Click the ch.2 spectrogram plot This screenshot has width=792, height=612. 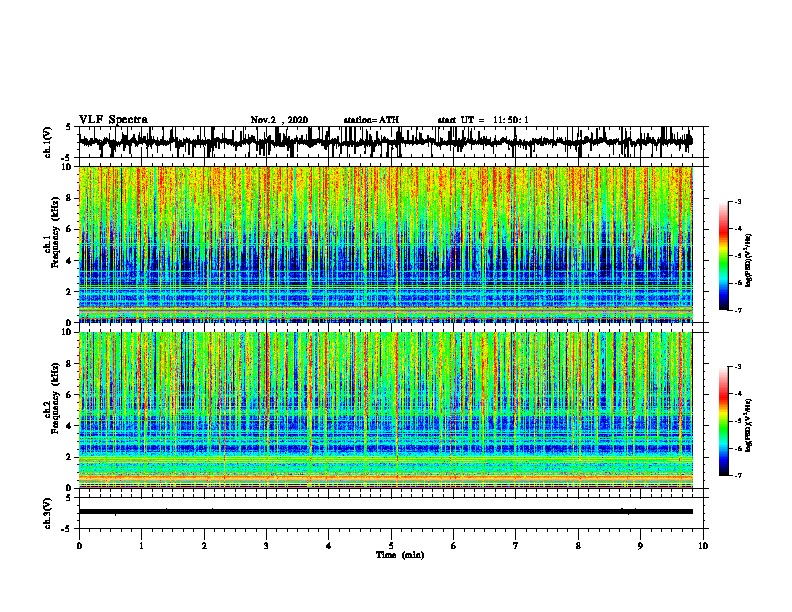[x=386, y=410]
